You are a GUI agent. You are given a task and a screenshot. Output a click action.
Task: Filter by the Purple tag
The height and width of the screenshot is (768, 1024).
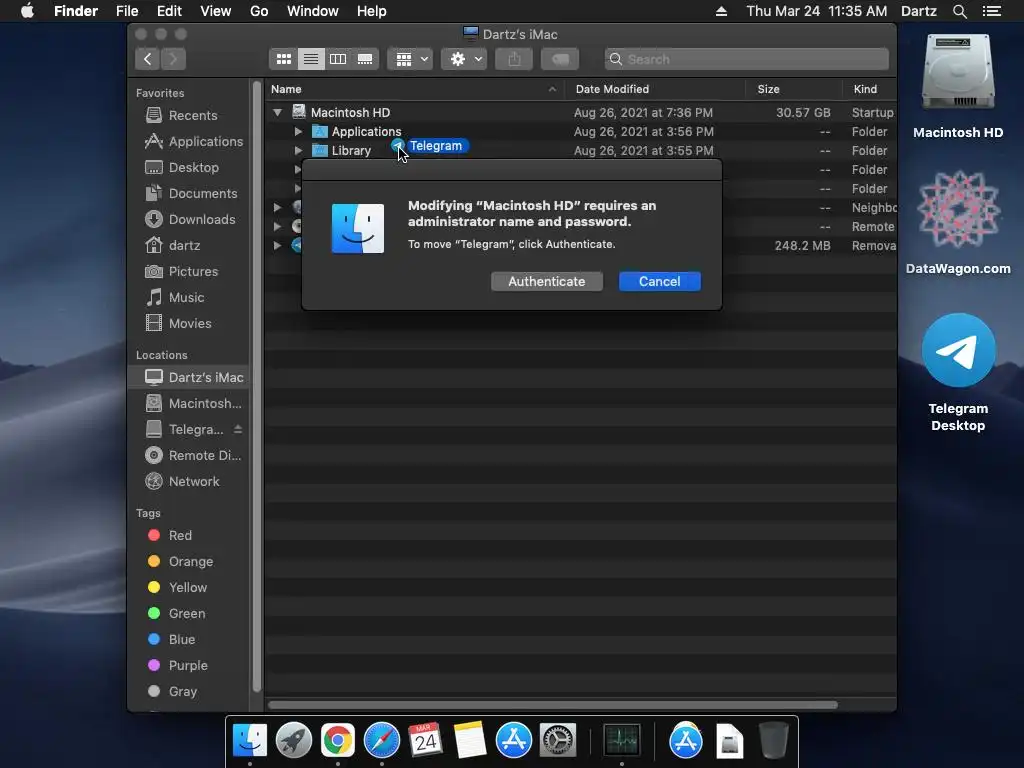click(x=178, y=665)
